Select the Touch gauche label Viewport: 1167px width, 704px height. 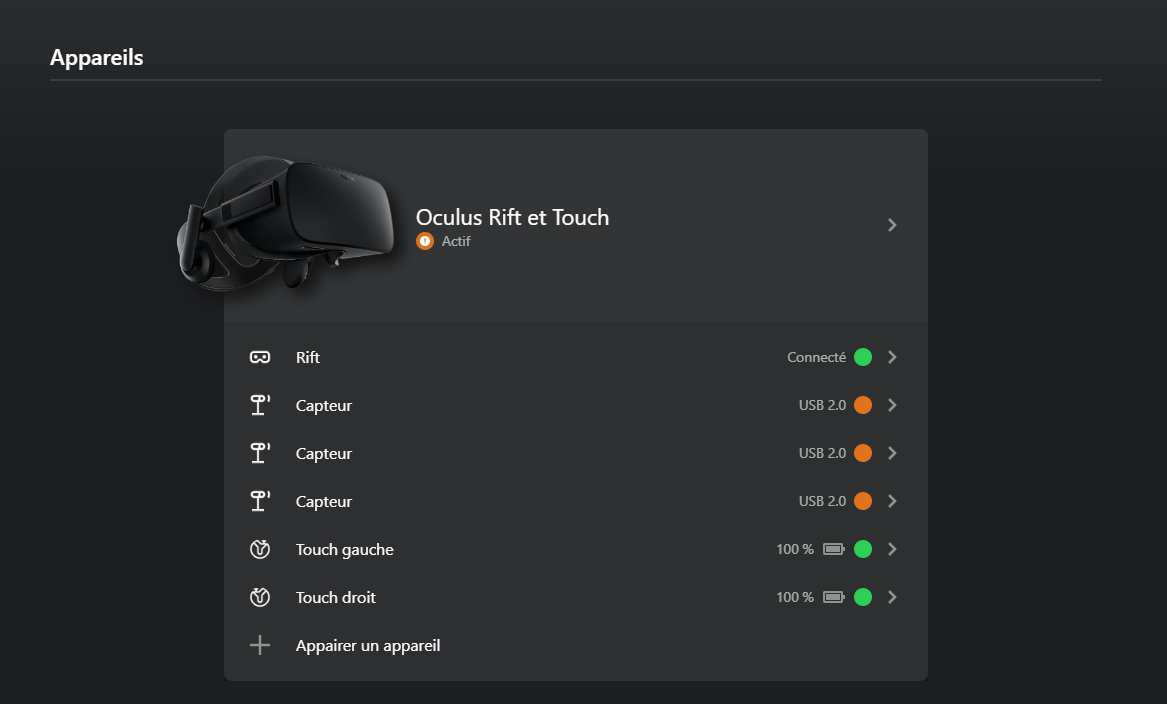[x=345, y=550]
